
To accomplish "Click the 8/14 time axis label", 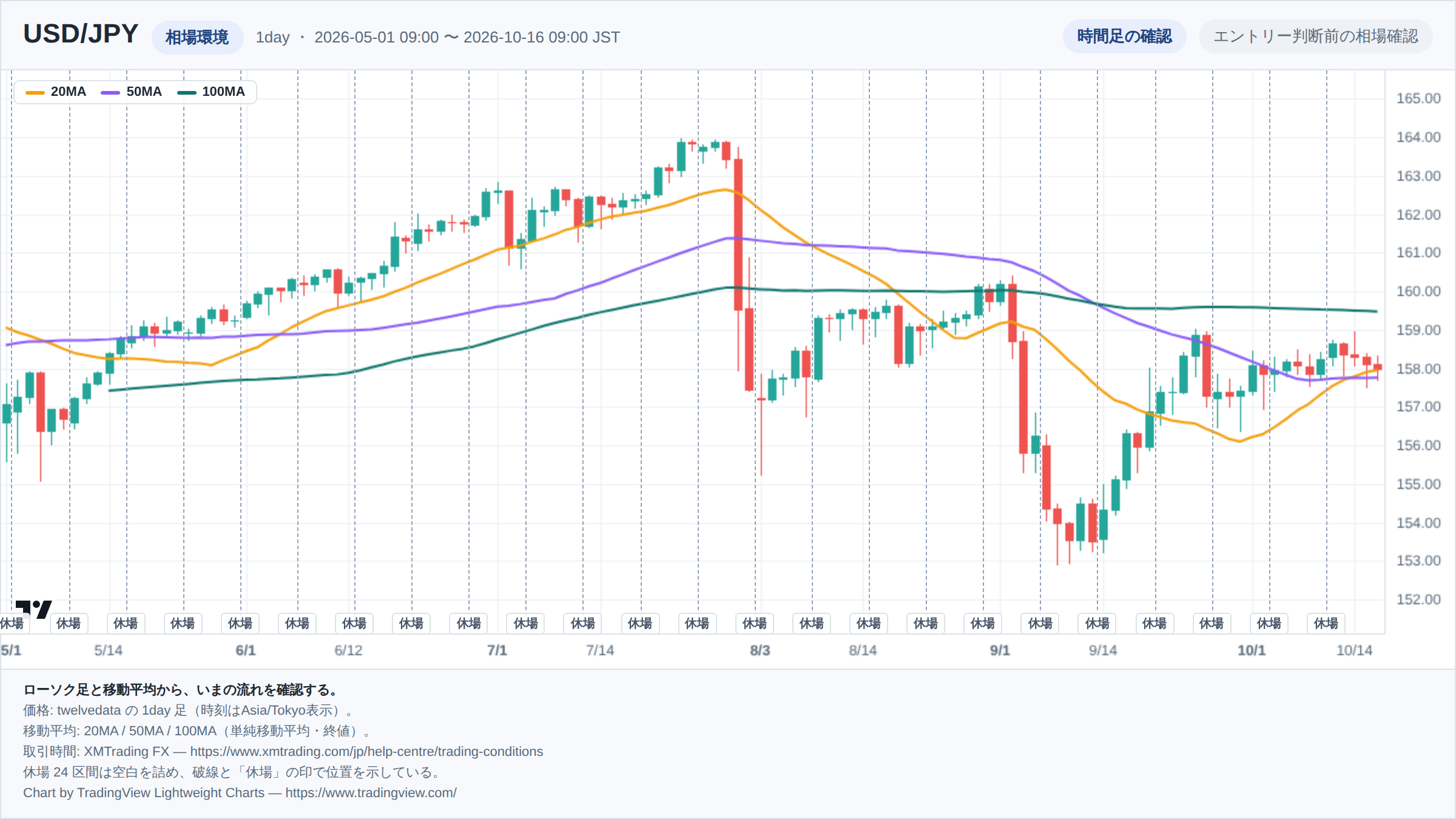I will [863, 650].
